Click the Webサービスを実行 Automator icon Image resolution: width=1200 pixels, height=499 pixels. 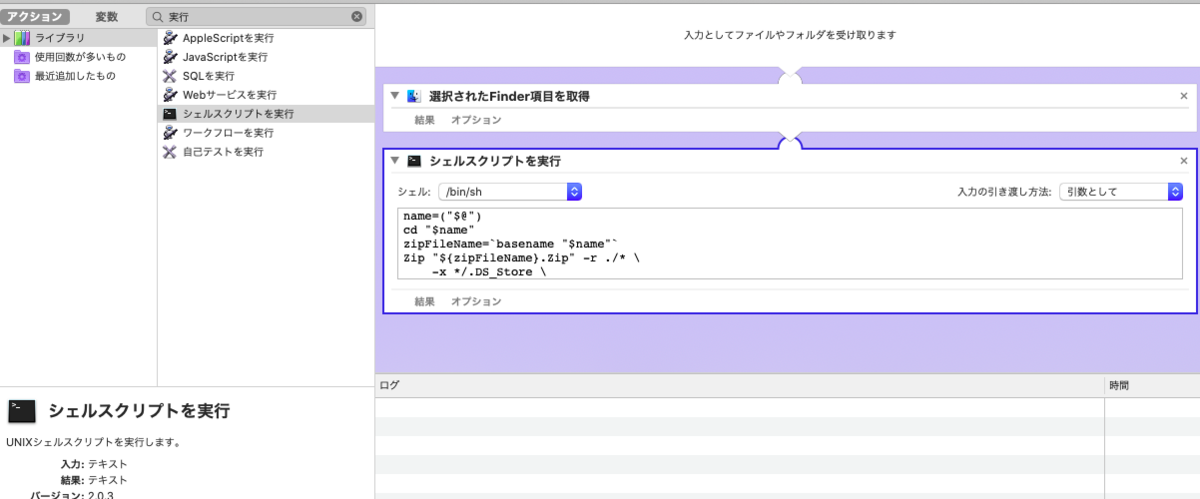click(x=170, y=95)
